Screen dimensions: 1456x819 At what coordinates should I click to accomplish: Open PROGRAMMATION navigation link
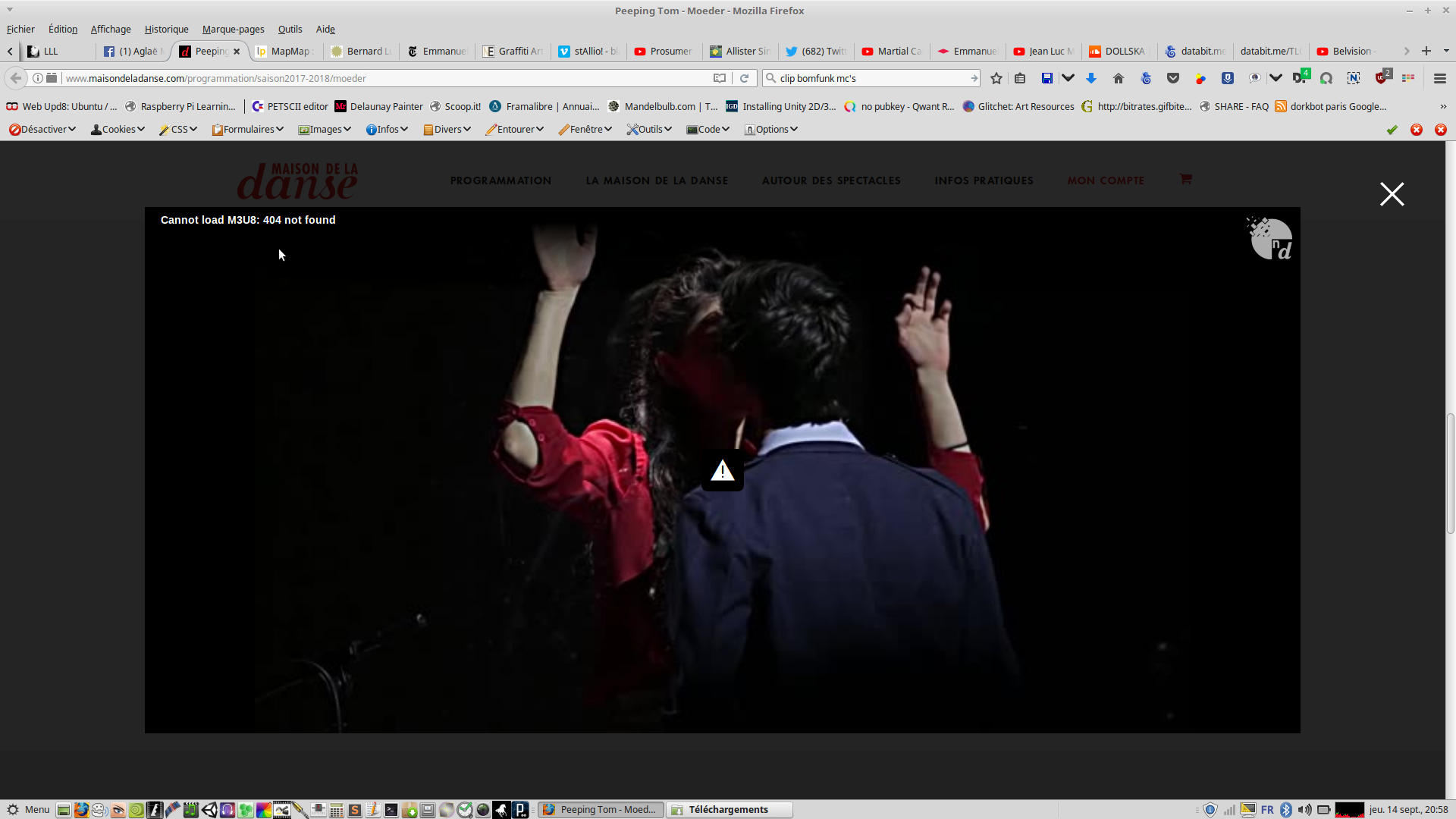click(x=500, y=180)
